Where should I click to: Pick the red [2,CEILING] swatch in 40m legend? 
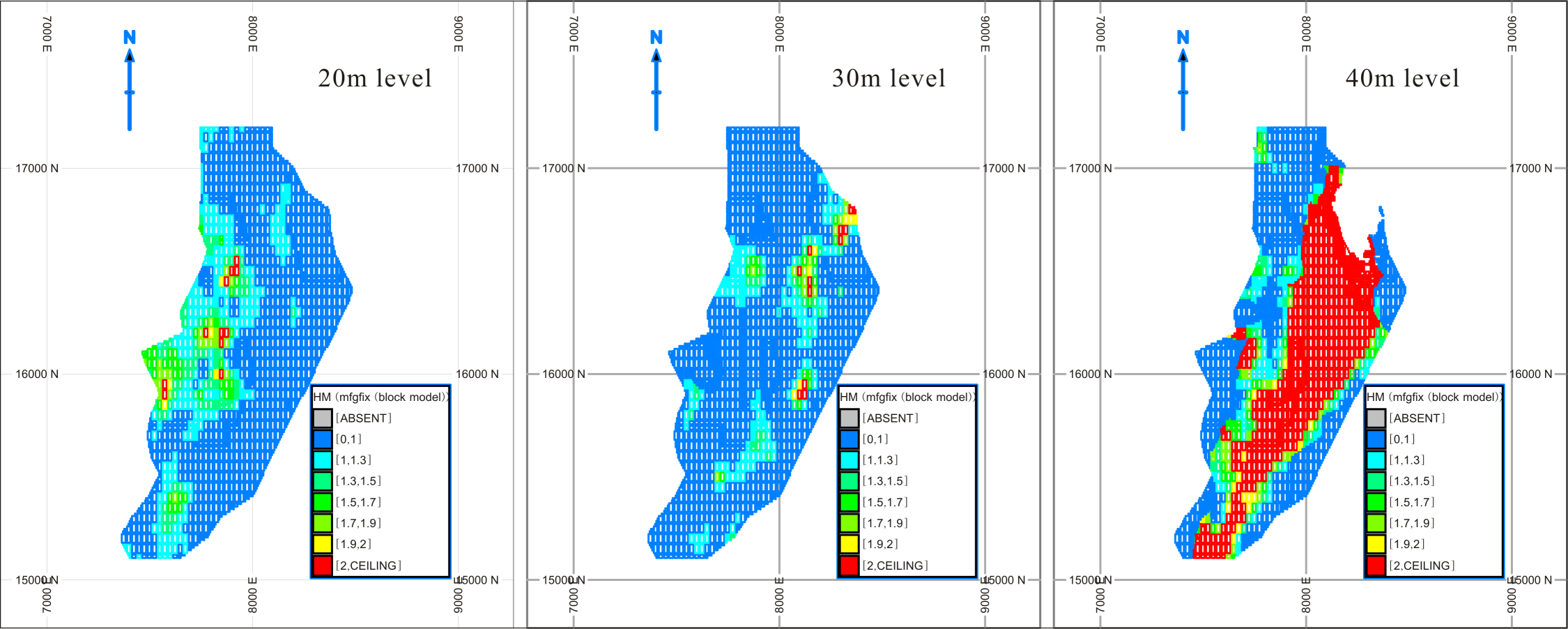1376,566
